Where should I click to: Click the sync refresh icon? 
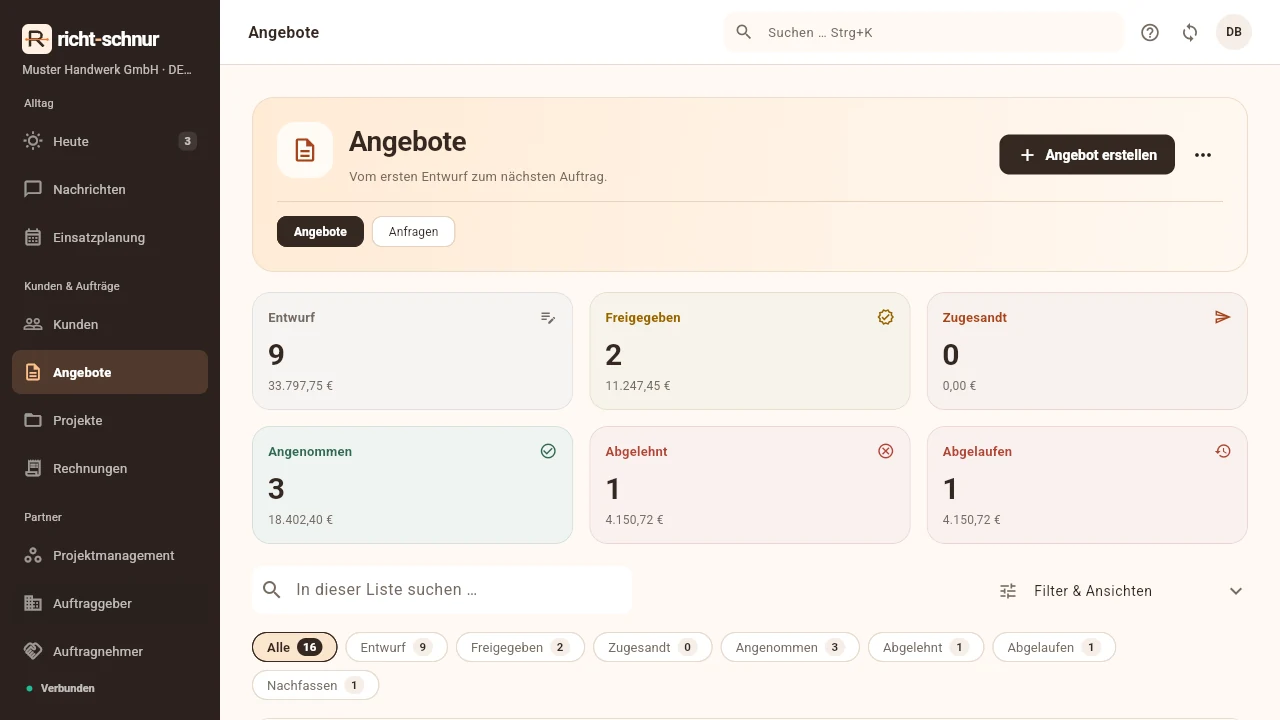pyautogui.click(x=1190, y=32)
